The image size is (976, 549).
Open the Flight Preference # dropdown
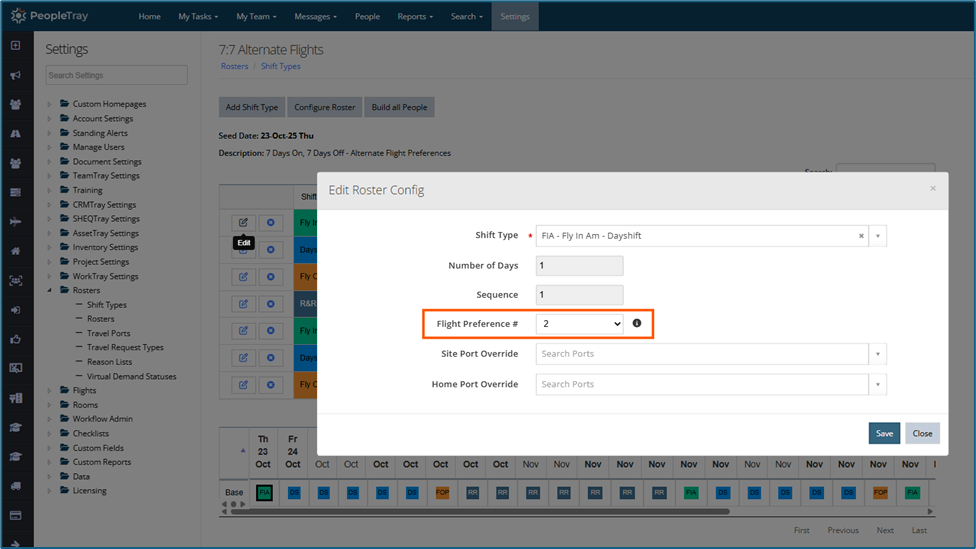click(580, 324)
